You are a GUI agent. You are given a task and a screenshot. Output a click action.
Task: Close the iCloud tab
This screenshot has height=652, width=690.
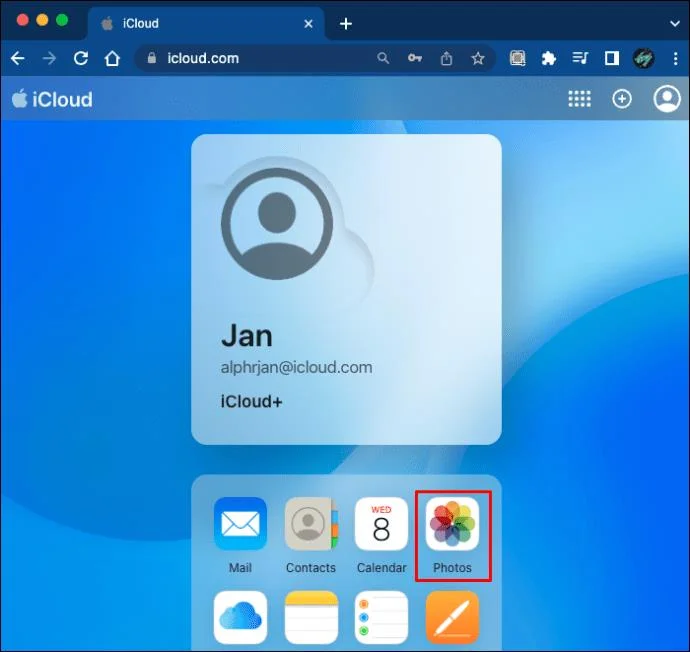click(308, 24)
